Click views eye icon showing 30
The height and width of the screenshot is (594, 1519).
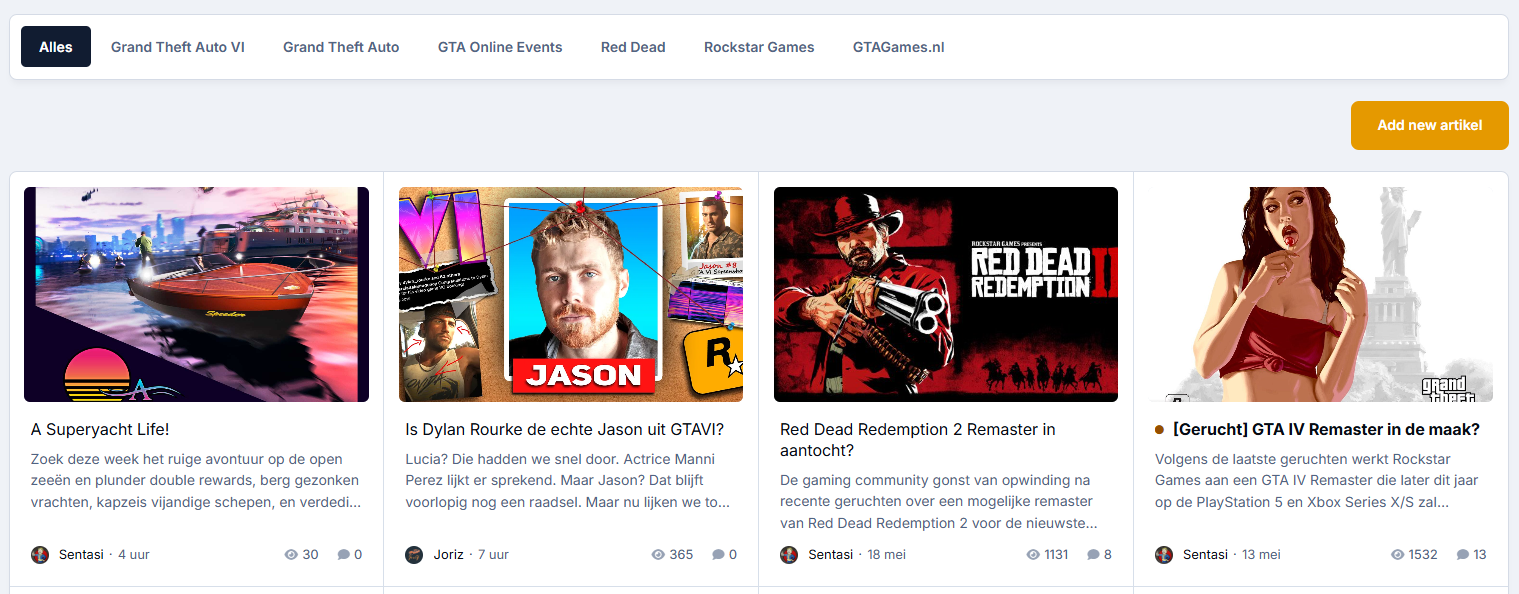(x=291, y=554)
